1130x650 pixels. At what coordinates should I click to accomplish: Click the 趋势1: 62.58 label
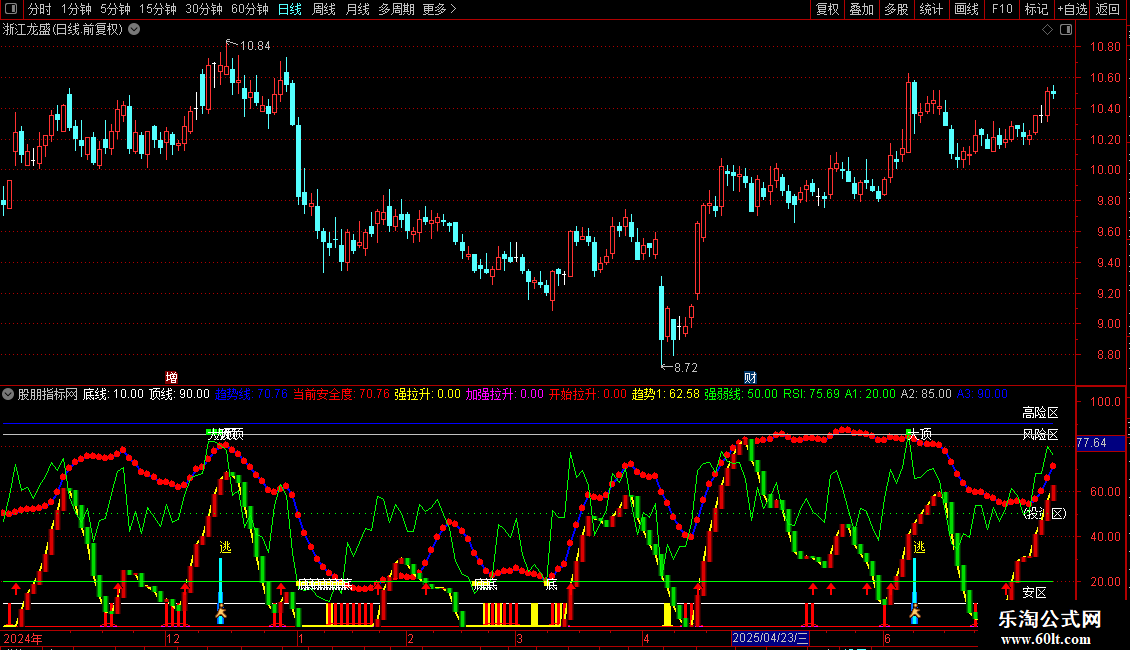pos(666,394)
